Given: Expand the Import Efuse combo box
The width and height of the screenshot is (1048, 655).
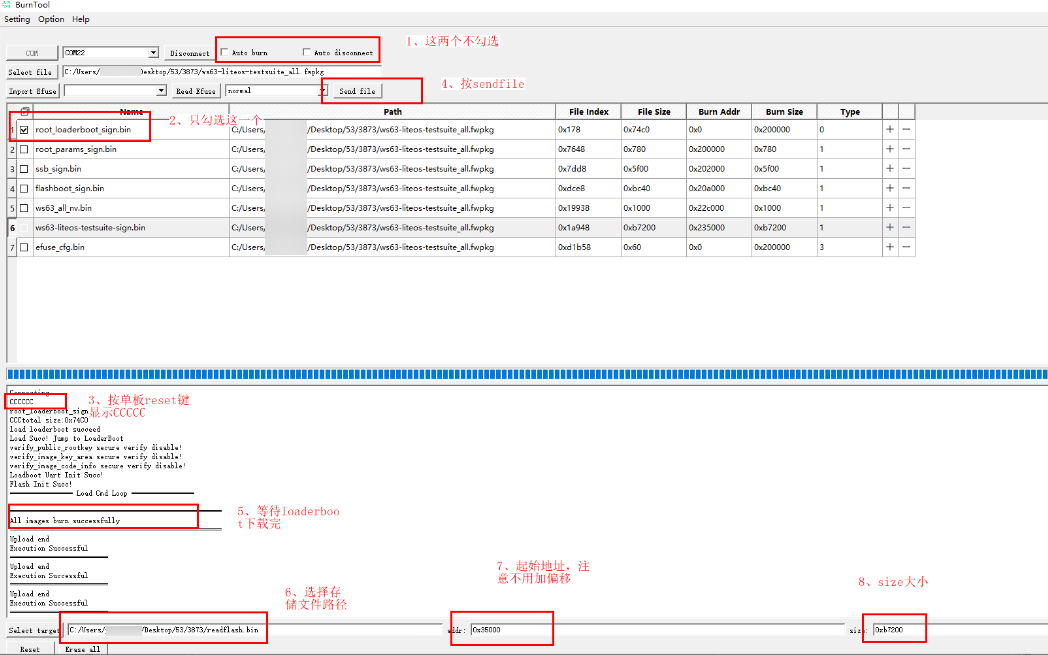Looking at the screenshot, I should coord(161,91).
